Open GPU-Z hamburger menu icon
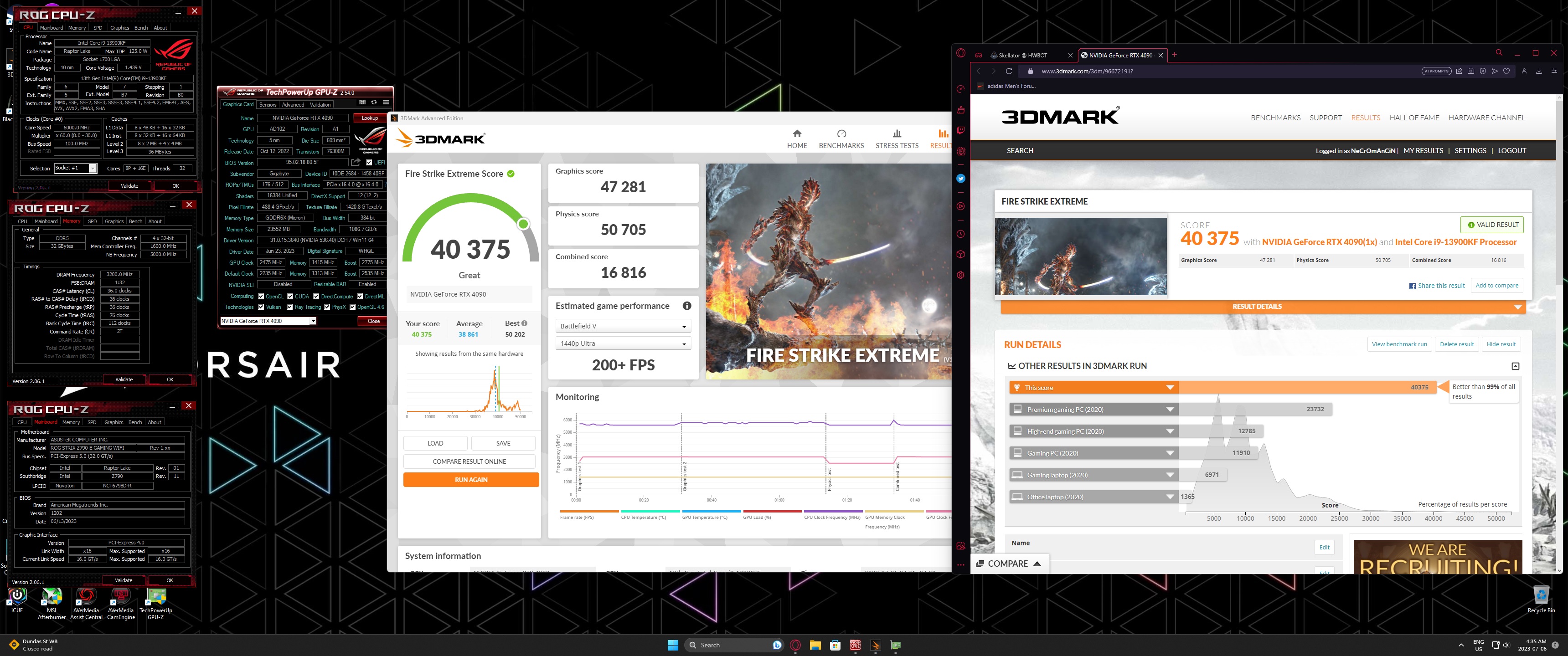Viewport: 1568px width, 656px height. [385, 102]
